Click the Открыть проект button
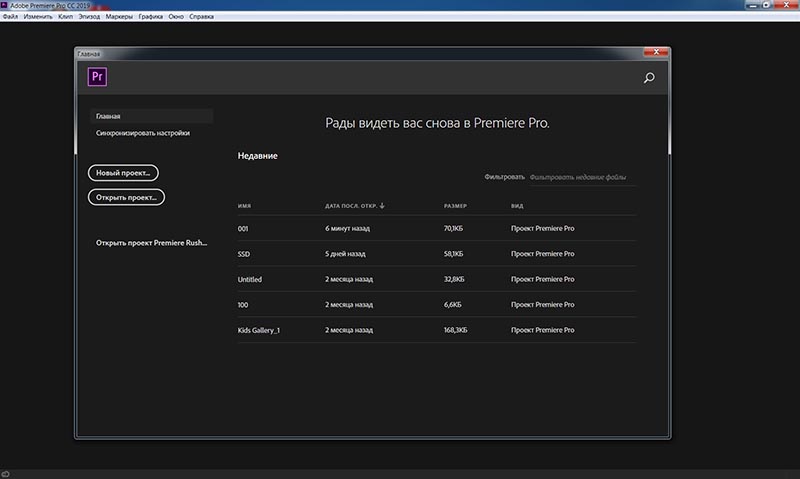Image resolution: width=800 pixels, height=479 pixels. (x=126, y=197)
